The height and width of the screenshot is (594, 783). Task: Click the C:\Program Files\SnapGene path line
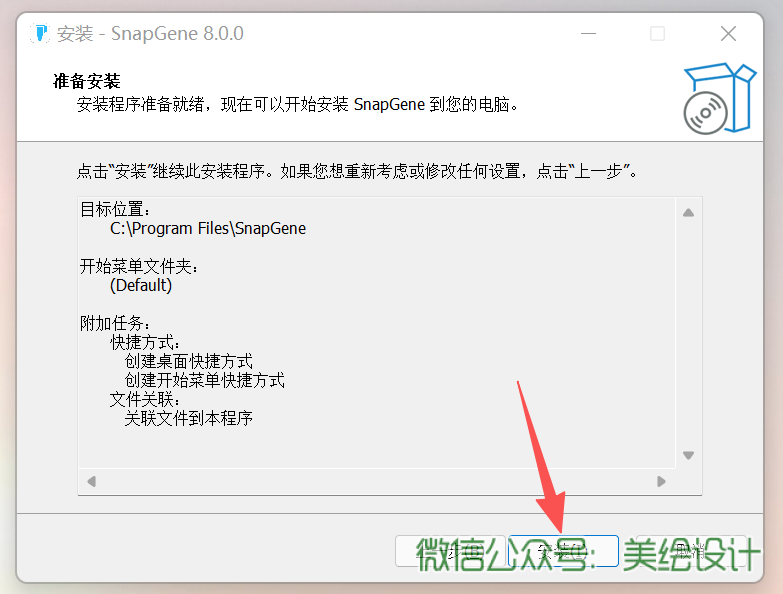[x=208, y=228]
